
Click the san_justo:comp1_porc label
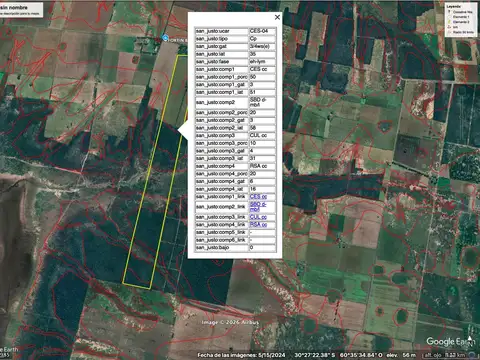pos(222,77)
